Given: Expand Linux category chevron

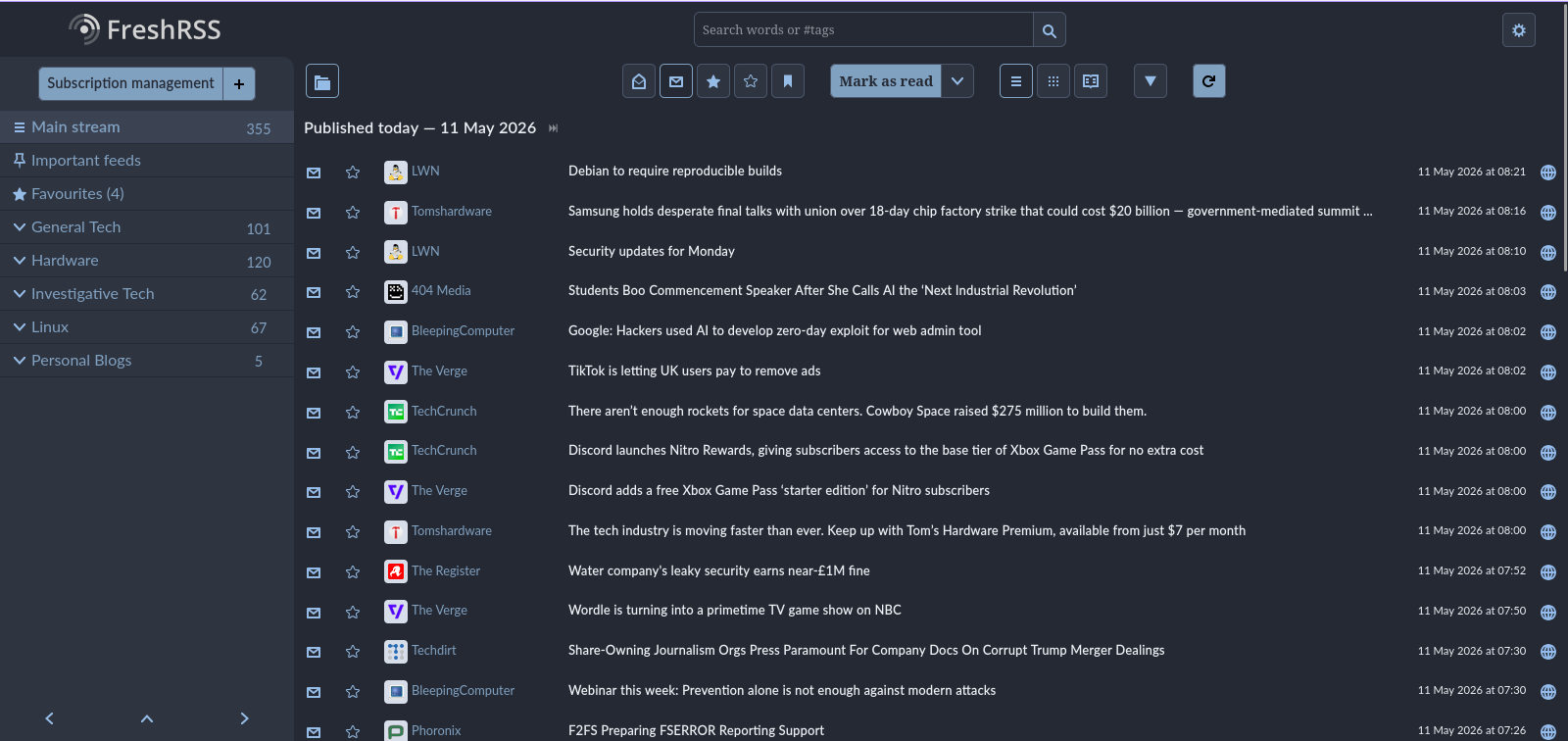Looking at the screenshot, I should [x=20, y=327].
